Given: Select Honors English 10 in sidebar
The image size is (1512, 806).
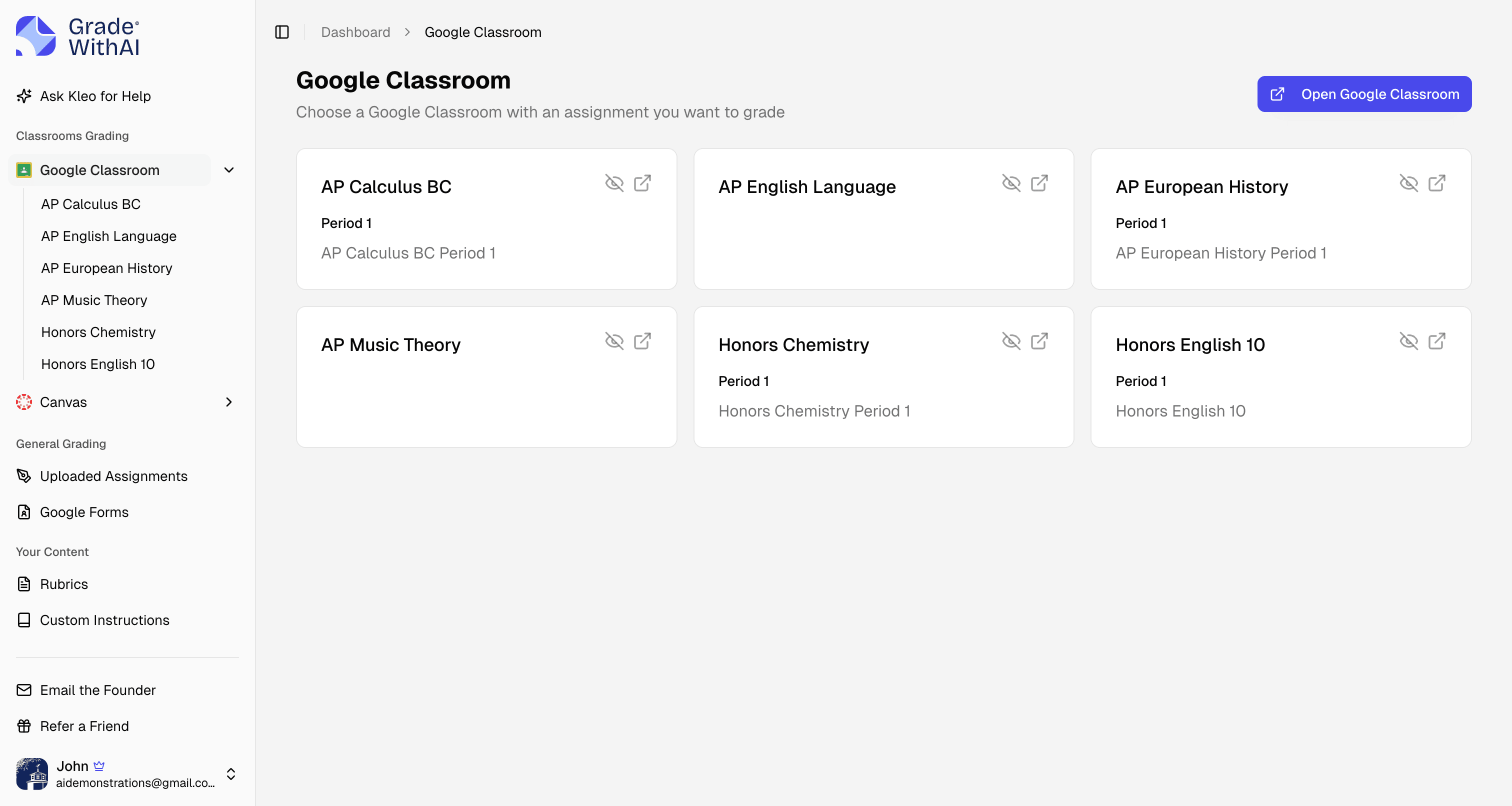Looking at the screenshot, I should click(x=97, y=364).
